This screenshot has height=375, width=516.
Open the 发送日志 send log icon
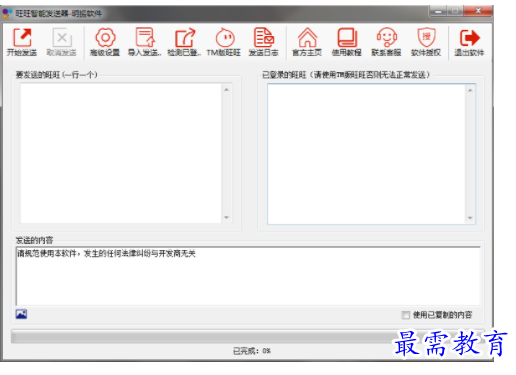(x=264, y=37)
